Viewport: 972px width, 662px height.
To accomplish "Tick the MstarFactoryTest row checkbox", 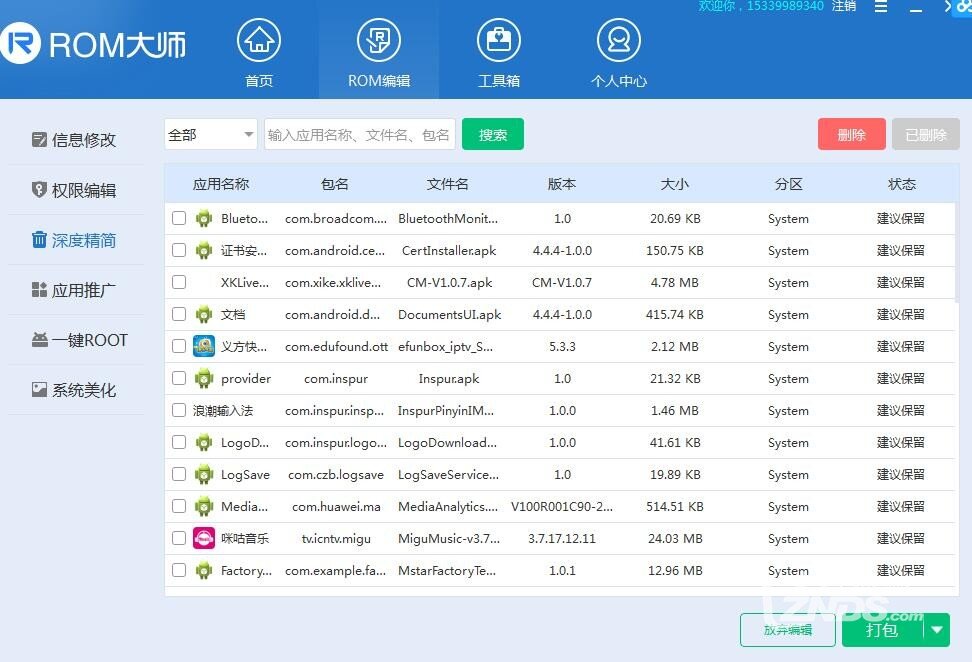I will (179, 570).
